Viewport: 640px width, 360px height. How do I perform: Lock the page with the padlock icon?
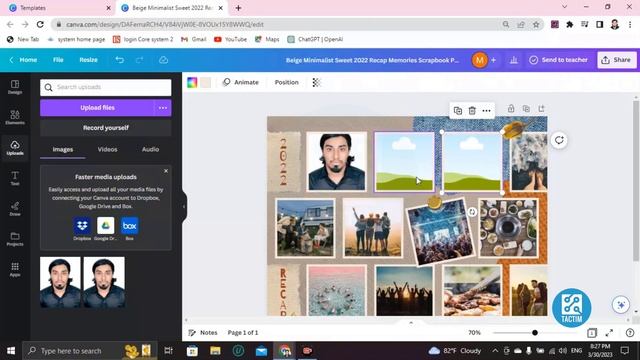click(511, 109)
